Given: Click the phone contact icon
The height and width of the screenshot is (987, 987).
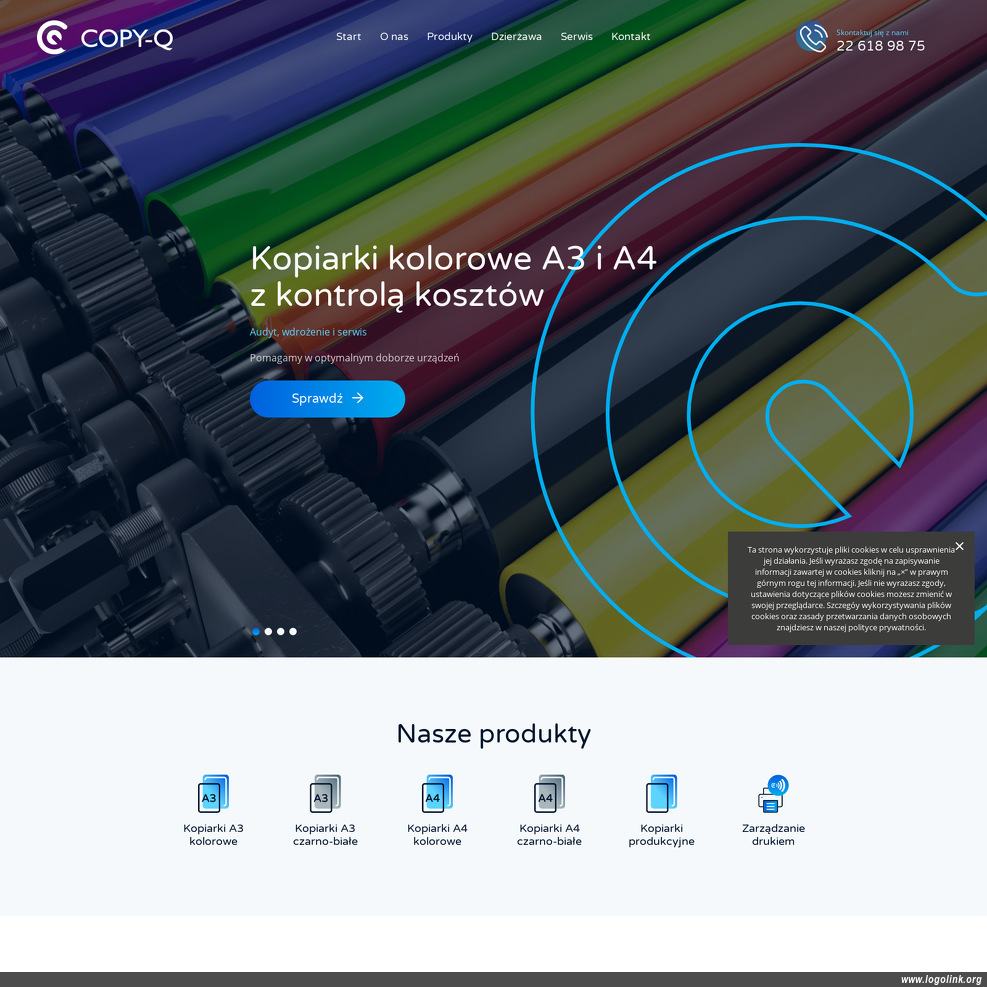Looking at the screenshot, I should coord(811,37).
